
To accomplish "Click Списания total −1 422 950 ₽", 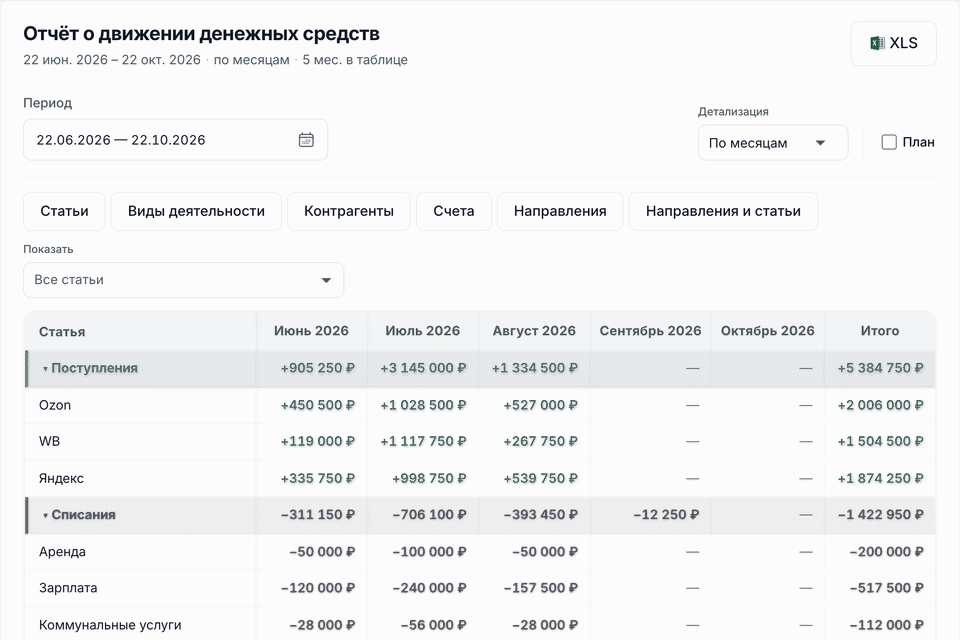I will tap(880, 514).
